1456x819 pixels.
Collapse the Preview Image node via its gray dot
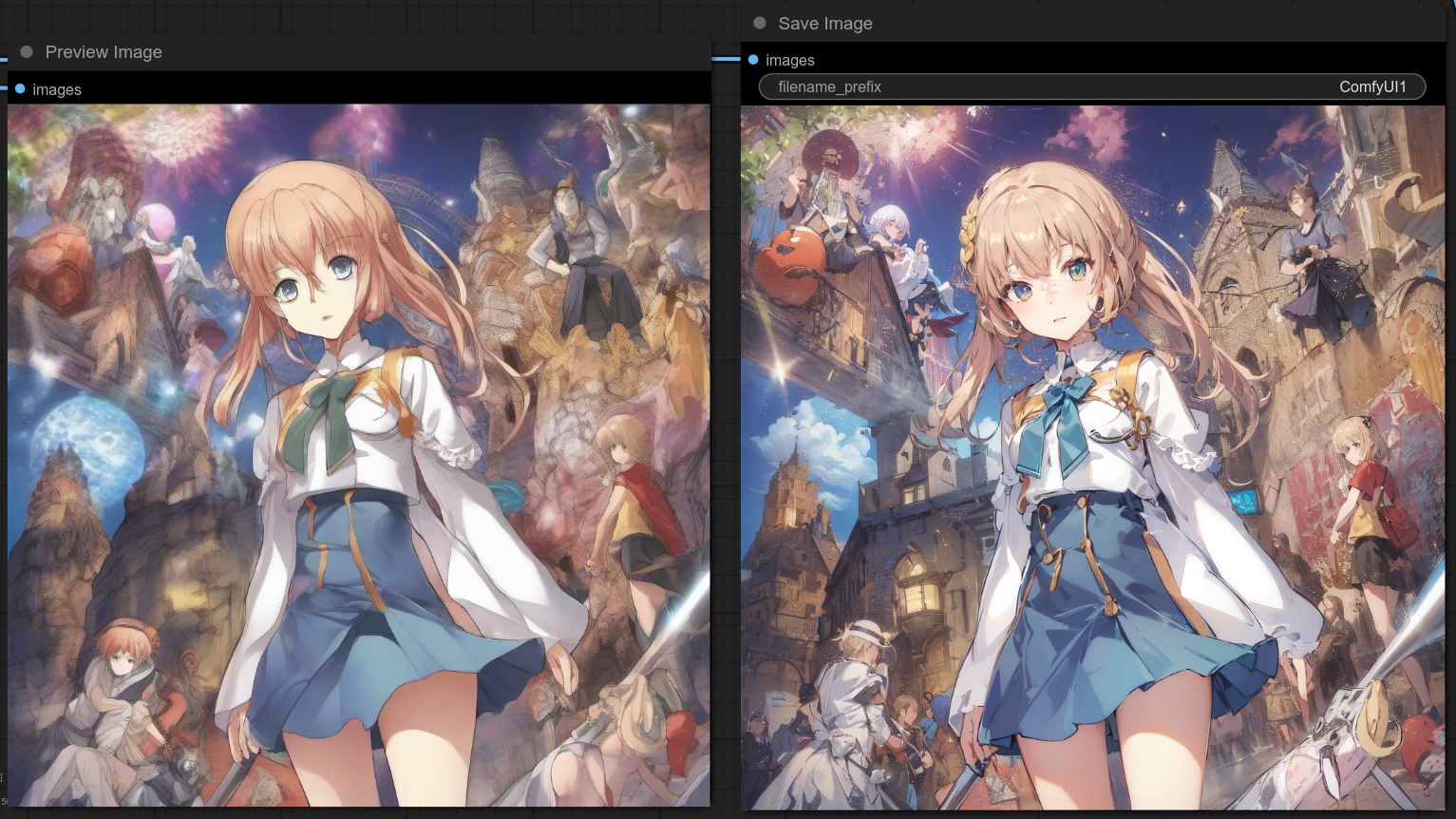[x=27, y=52]
